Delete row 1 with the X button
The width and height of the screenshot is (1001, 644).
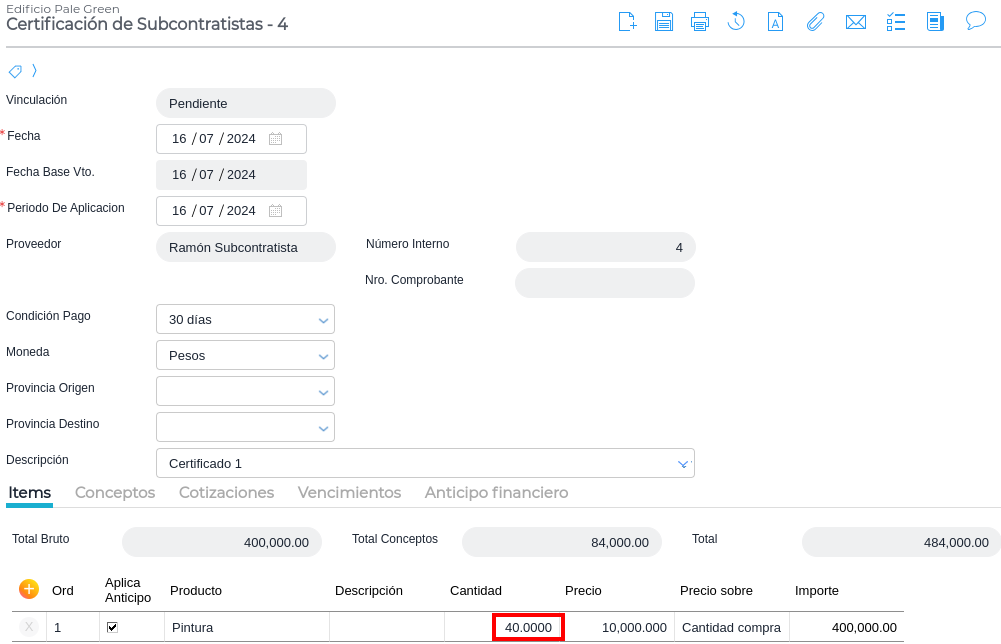29,627
